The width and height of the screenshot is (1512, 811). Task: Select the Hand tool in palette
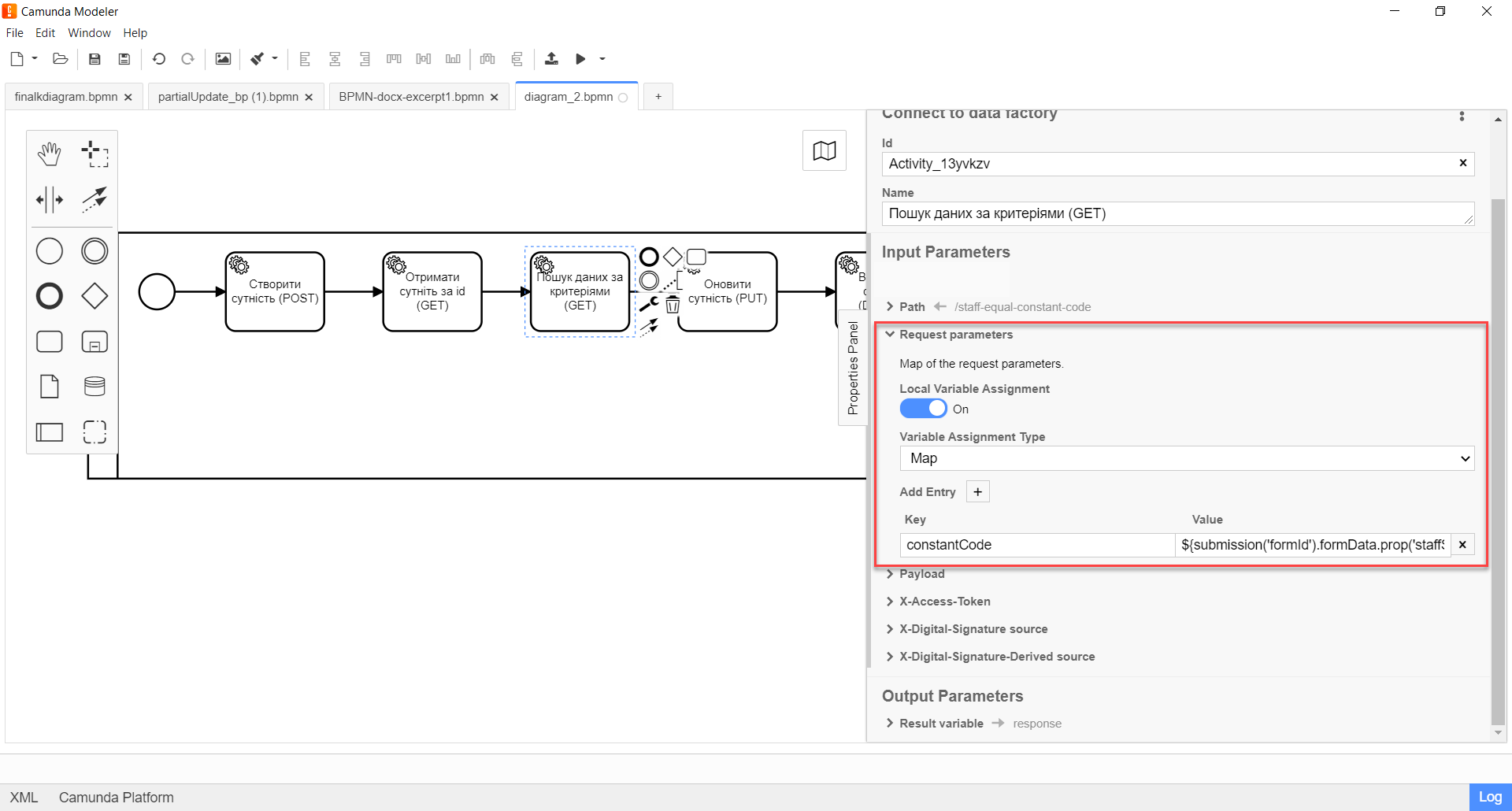50,154
